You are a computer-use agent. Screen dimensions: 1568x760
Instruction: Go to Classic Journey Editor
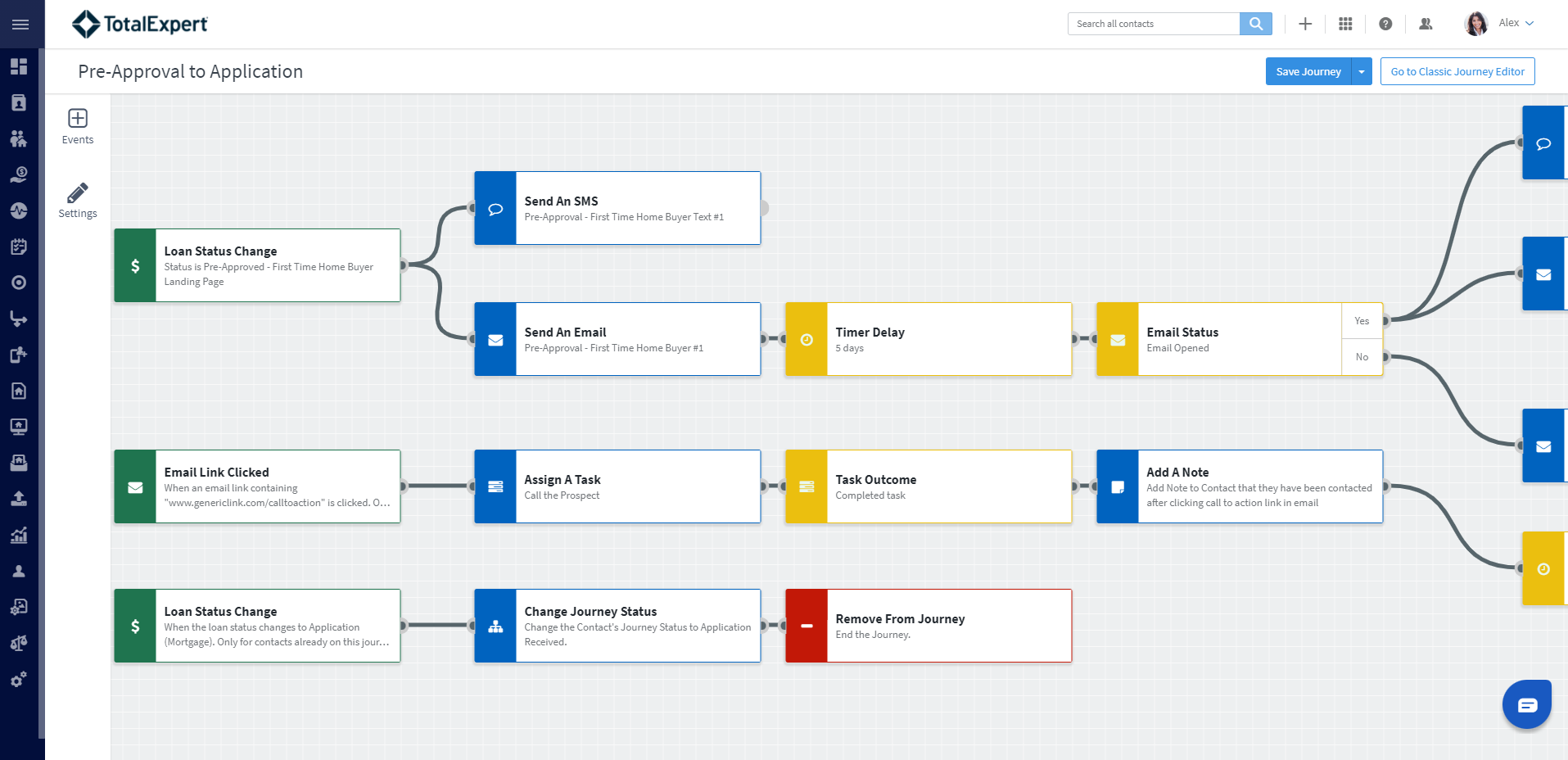pyautogui.click(x=1457, y=71)
